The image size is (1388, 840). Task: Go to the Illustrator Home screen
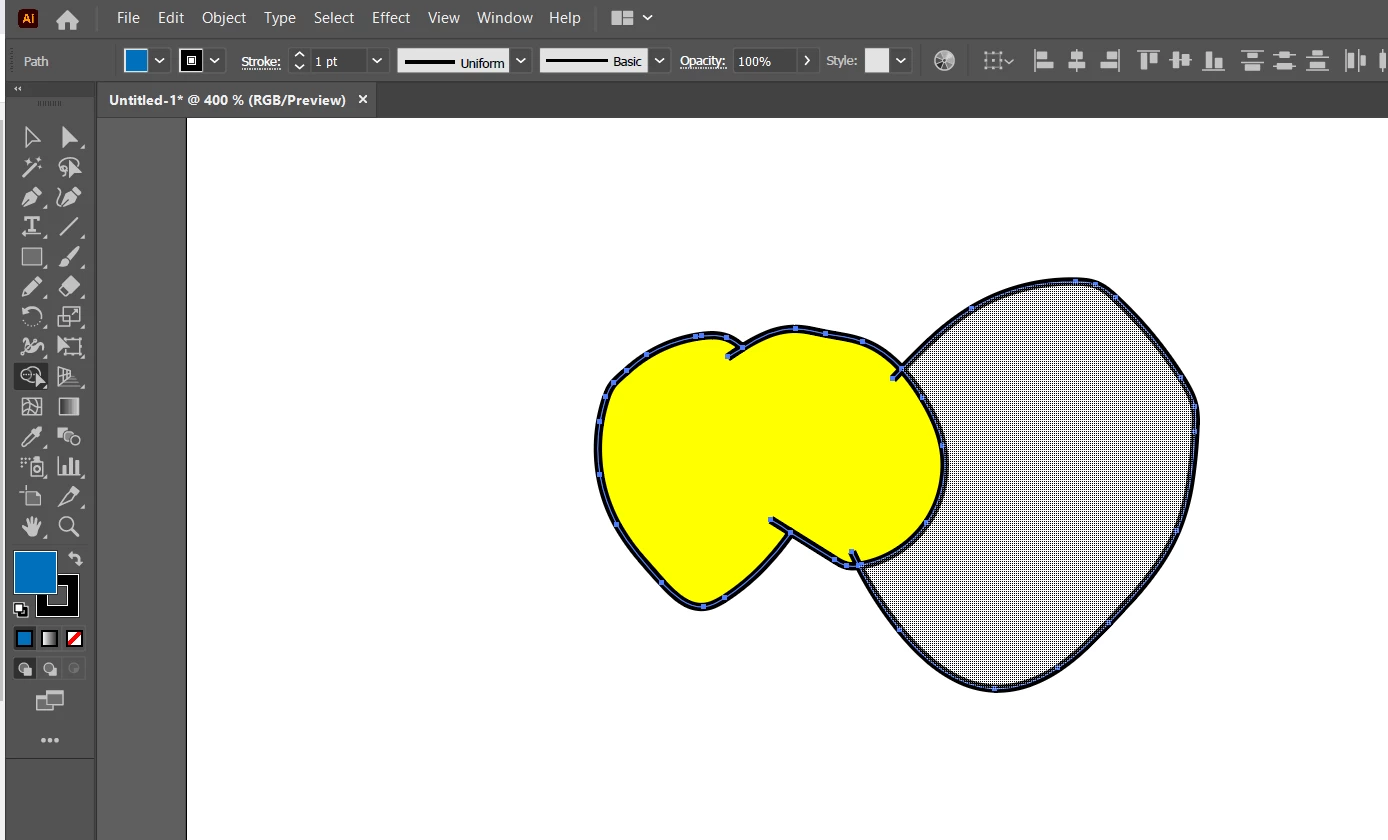[x=67, y=19]
